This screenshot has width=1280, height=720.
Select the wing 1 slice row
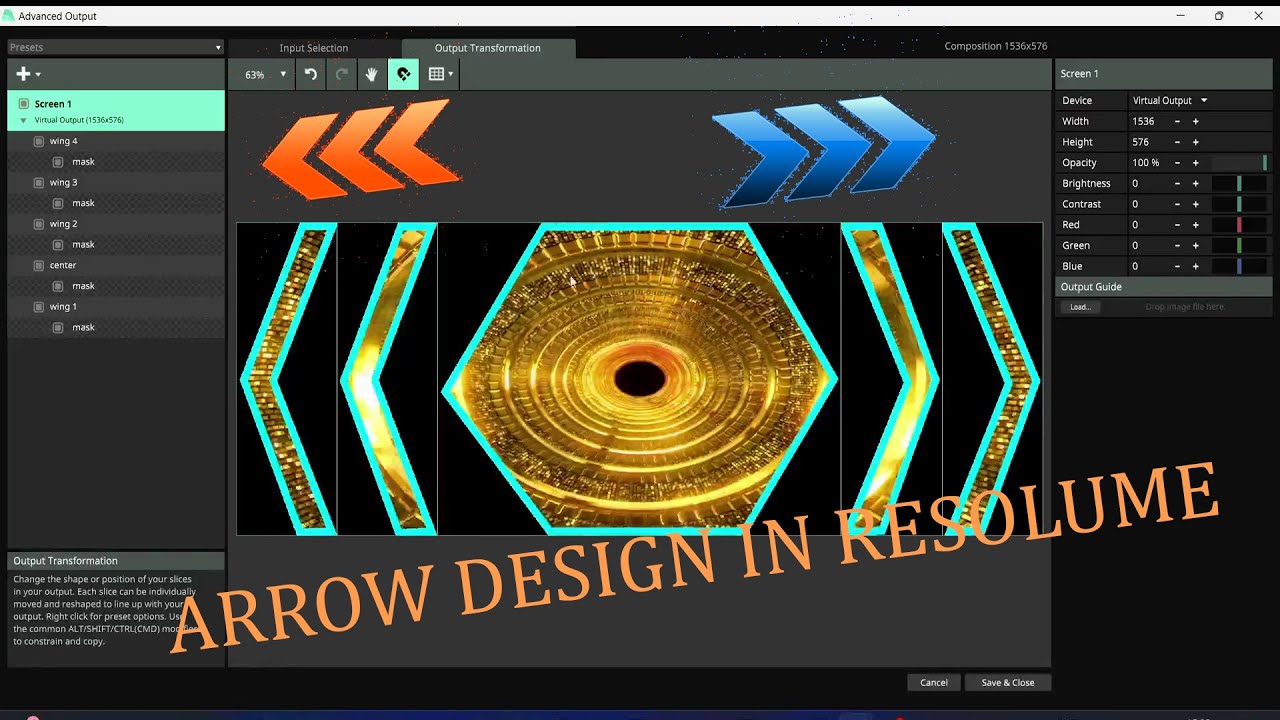[116, 307]
